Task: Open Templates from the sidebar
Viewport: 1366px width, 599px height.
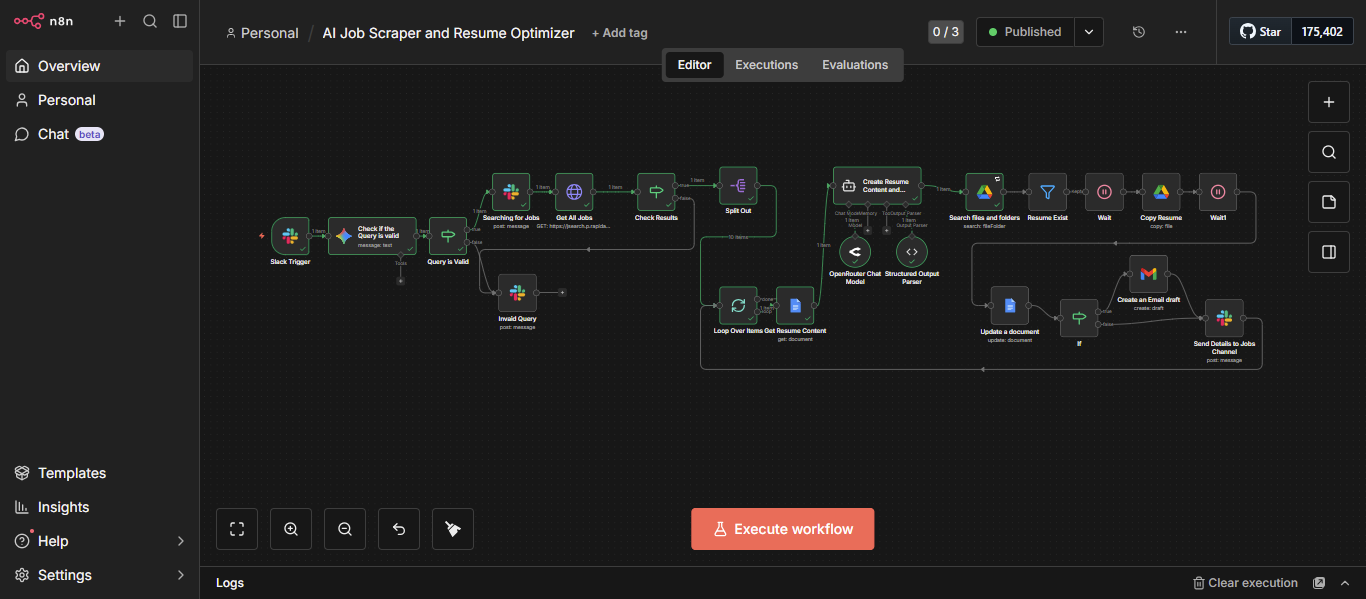Action: [100, 473]
